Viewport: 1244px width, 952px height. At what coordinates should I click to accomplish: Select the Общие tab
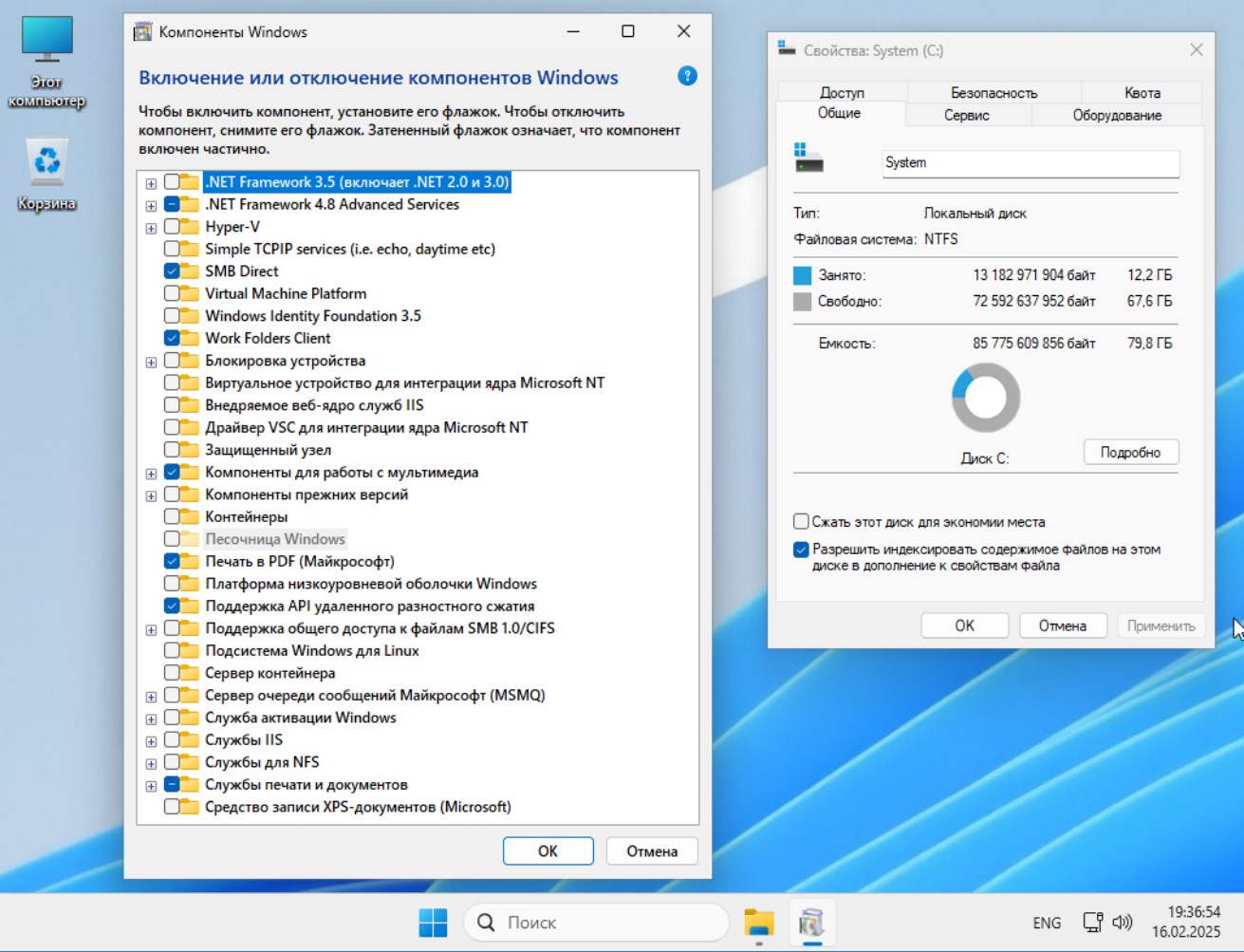point(840,113)
